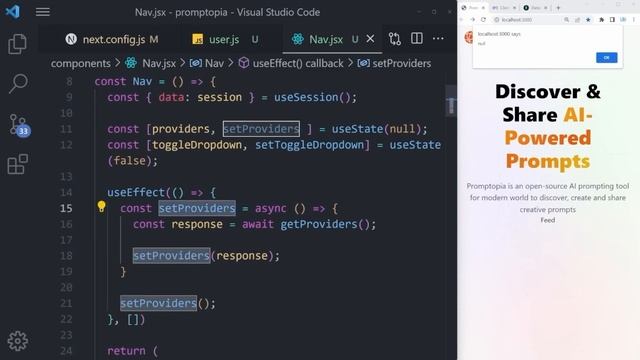
Task: Click setProviders on line 11
Action: point(261,129)
